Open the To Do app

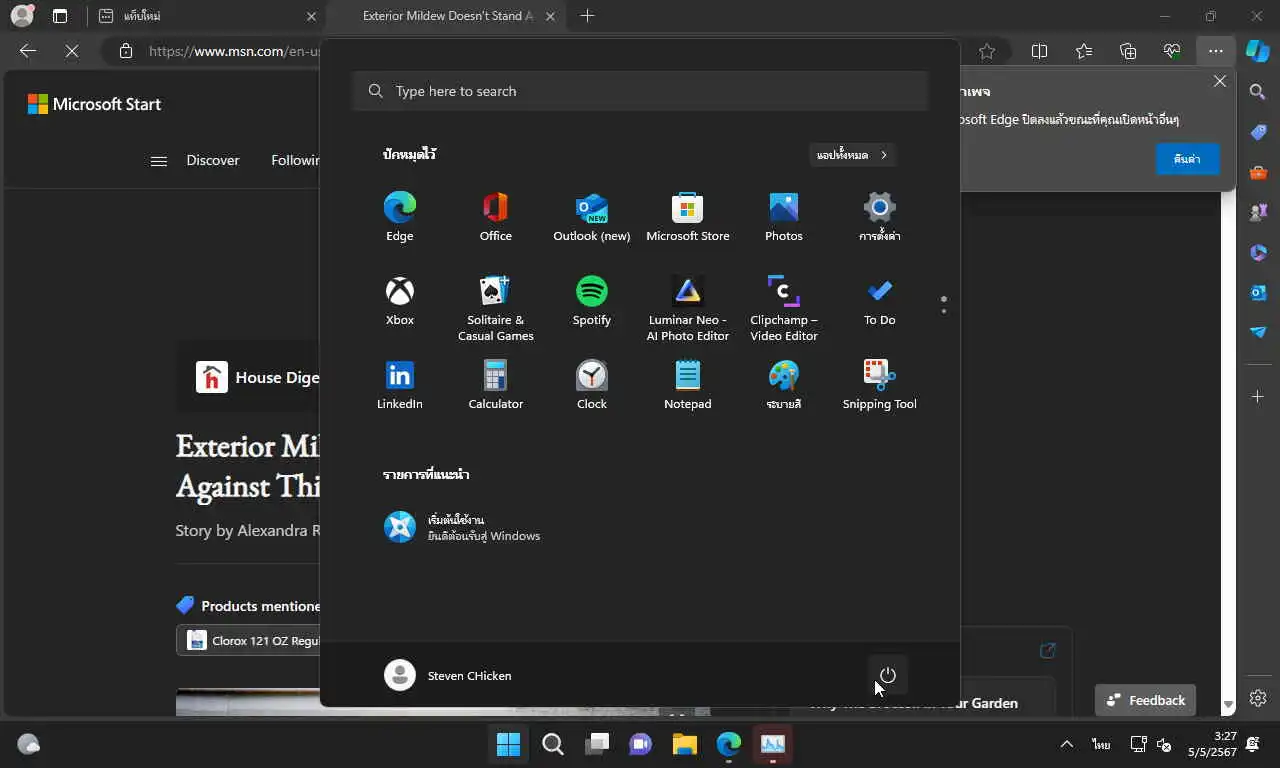click(x=879, y=301)
